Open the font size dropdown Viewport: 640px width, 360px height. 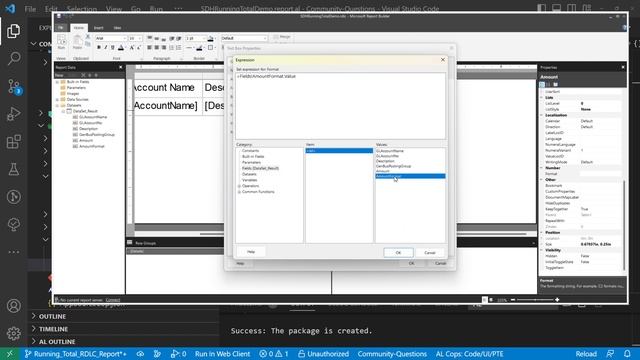[135, 38]
